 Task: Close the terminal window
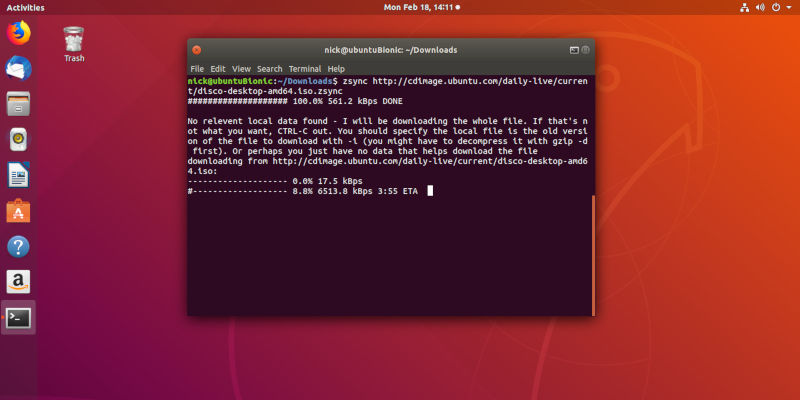(196, 50)
